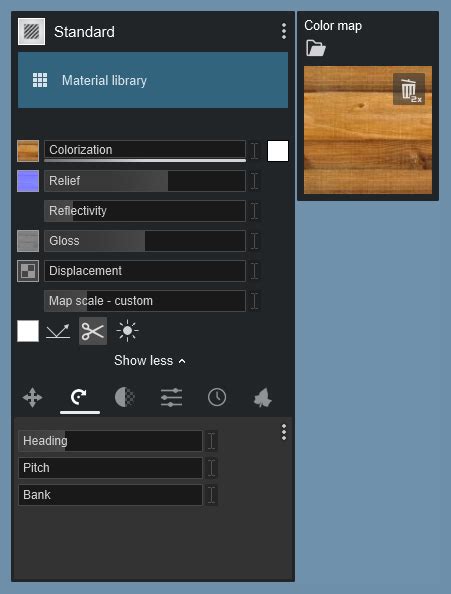Click the large wood Color map preview
Screen dimensions: 451x594
[368, 130]
